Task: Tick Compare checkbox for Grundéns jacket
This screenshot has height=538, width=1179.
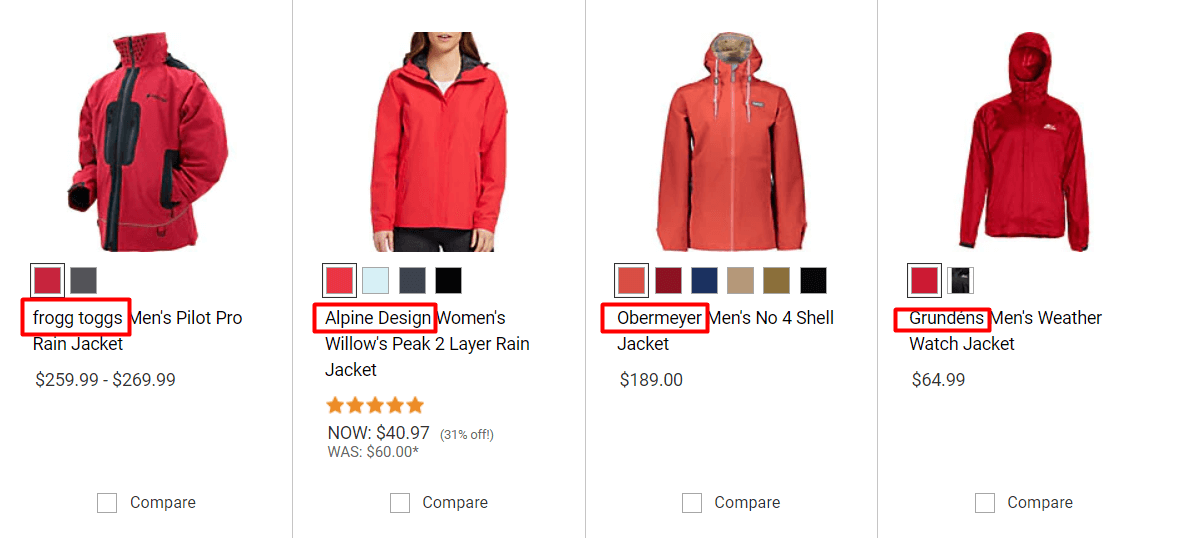Action: (984, 503)
